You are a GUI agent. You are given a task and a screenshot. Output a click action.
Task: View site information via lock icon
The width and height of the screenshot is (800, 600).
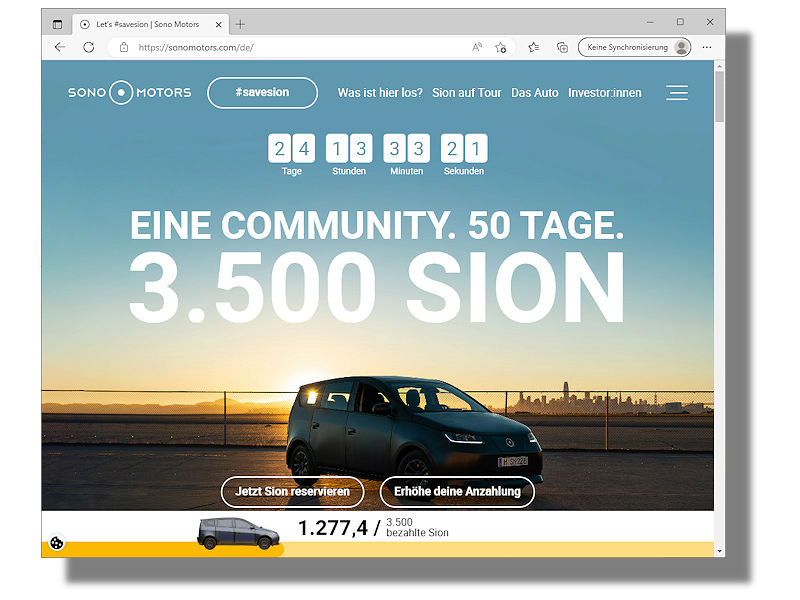[x=123, y=47]
